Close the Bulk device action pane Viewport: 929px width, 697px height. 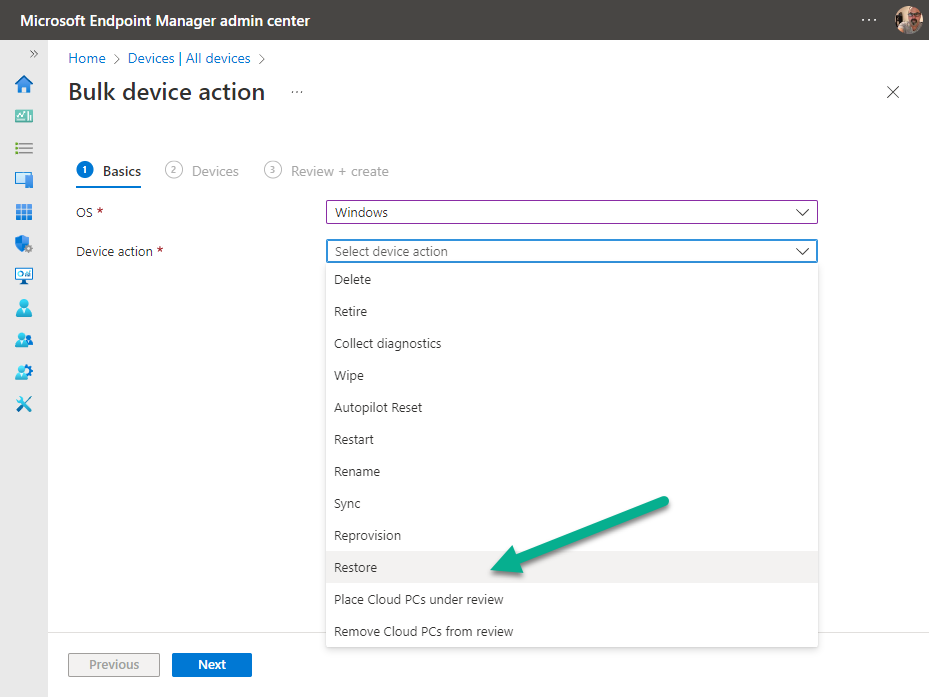pyautogui.click(x=892, y=92)
